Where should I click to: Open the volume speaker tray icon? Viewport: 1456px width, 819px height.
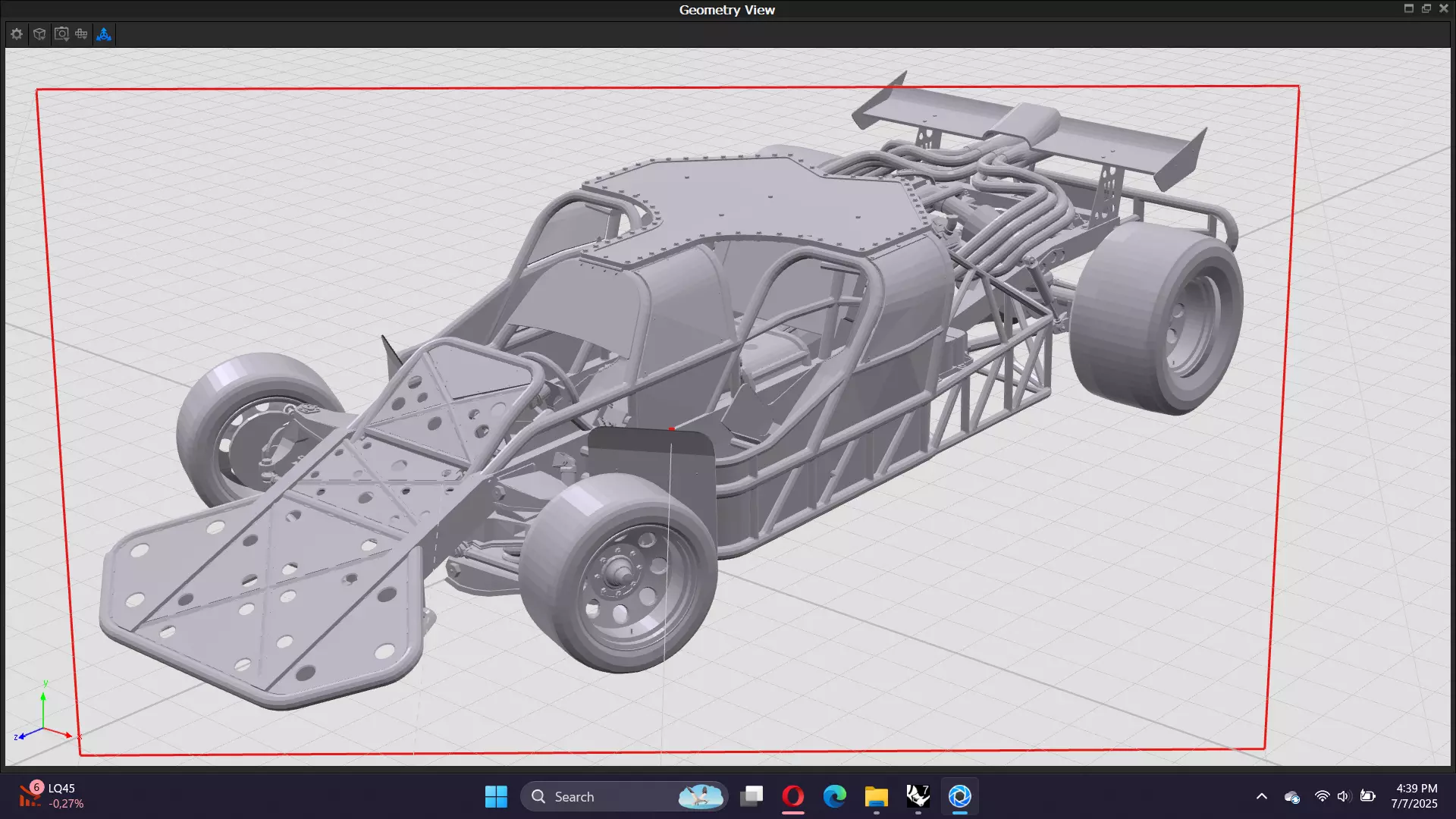point(1344,796)
